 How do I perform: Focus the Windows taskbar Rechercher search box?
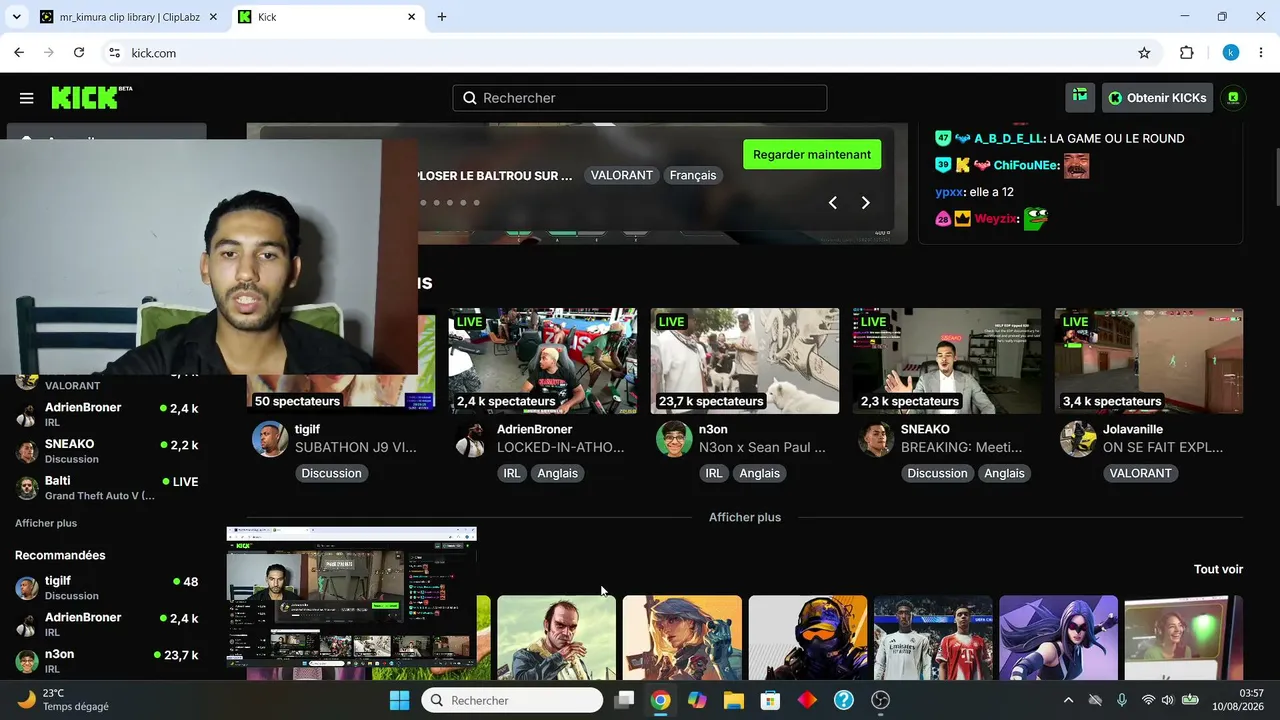tap(512, 700)
